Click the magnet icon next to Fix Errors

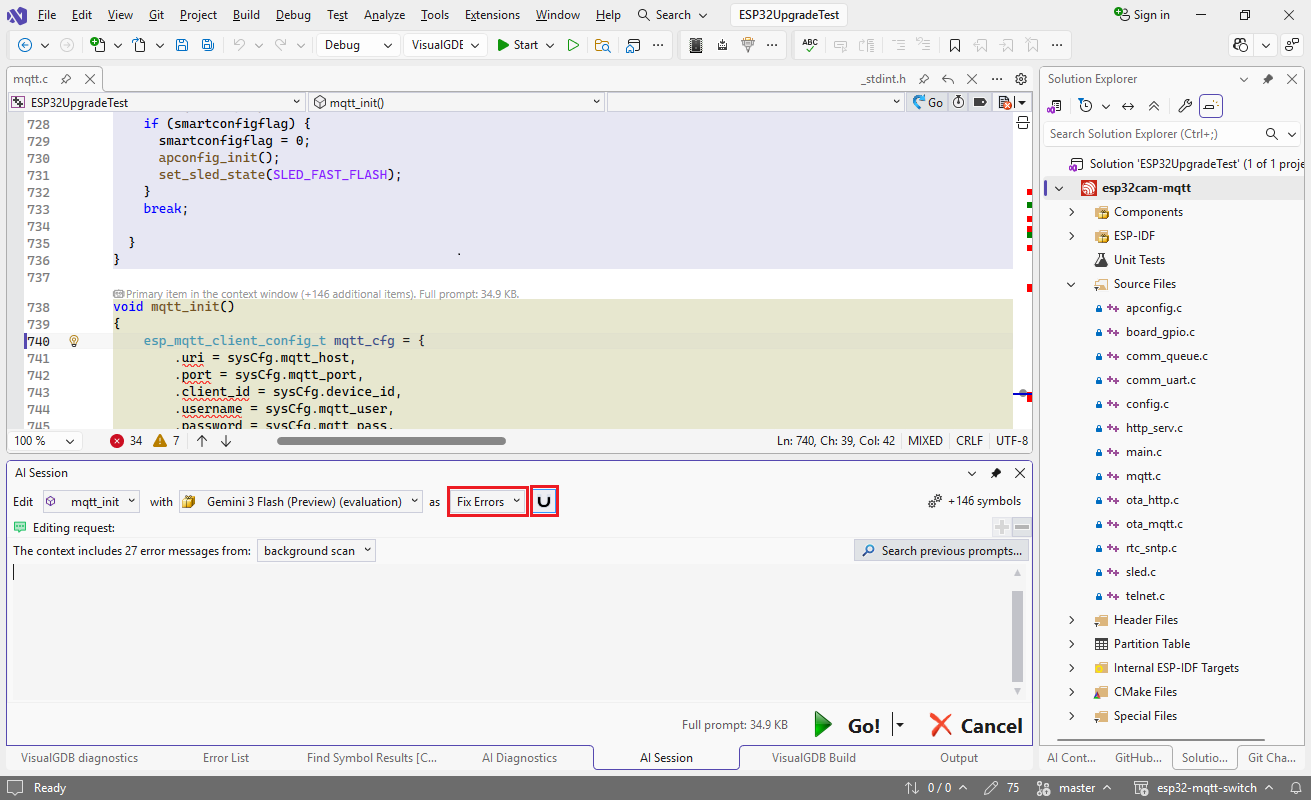tap(544, 501)
